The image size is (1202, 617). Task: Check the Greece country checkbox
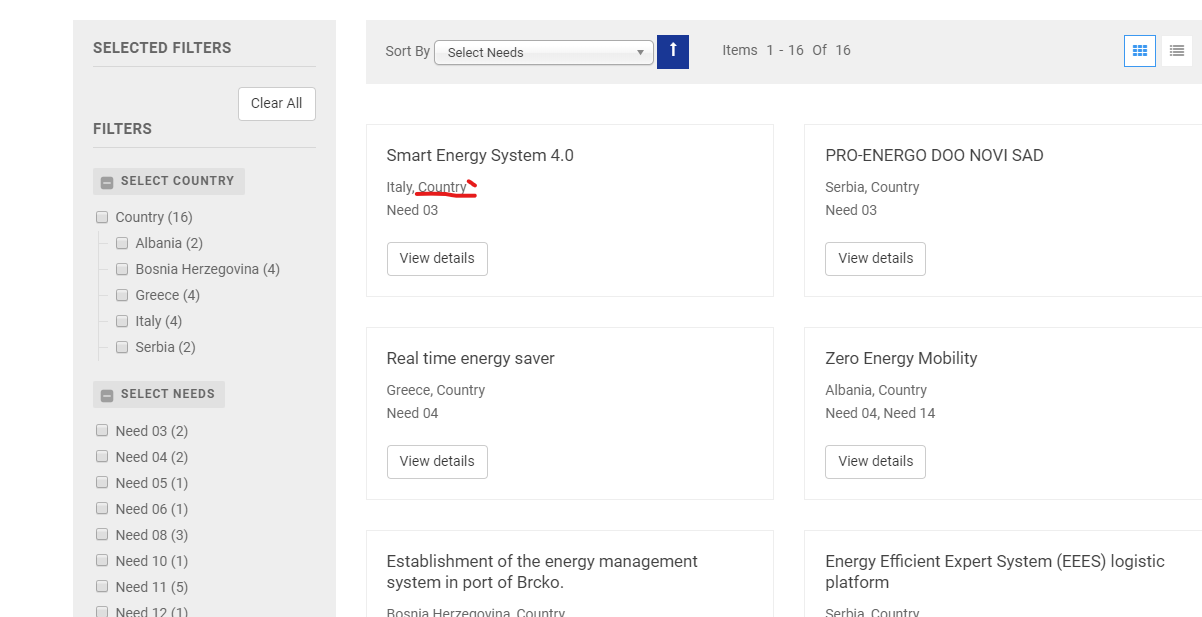[122, 295]
